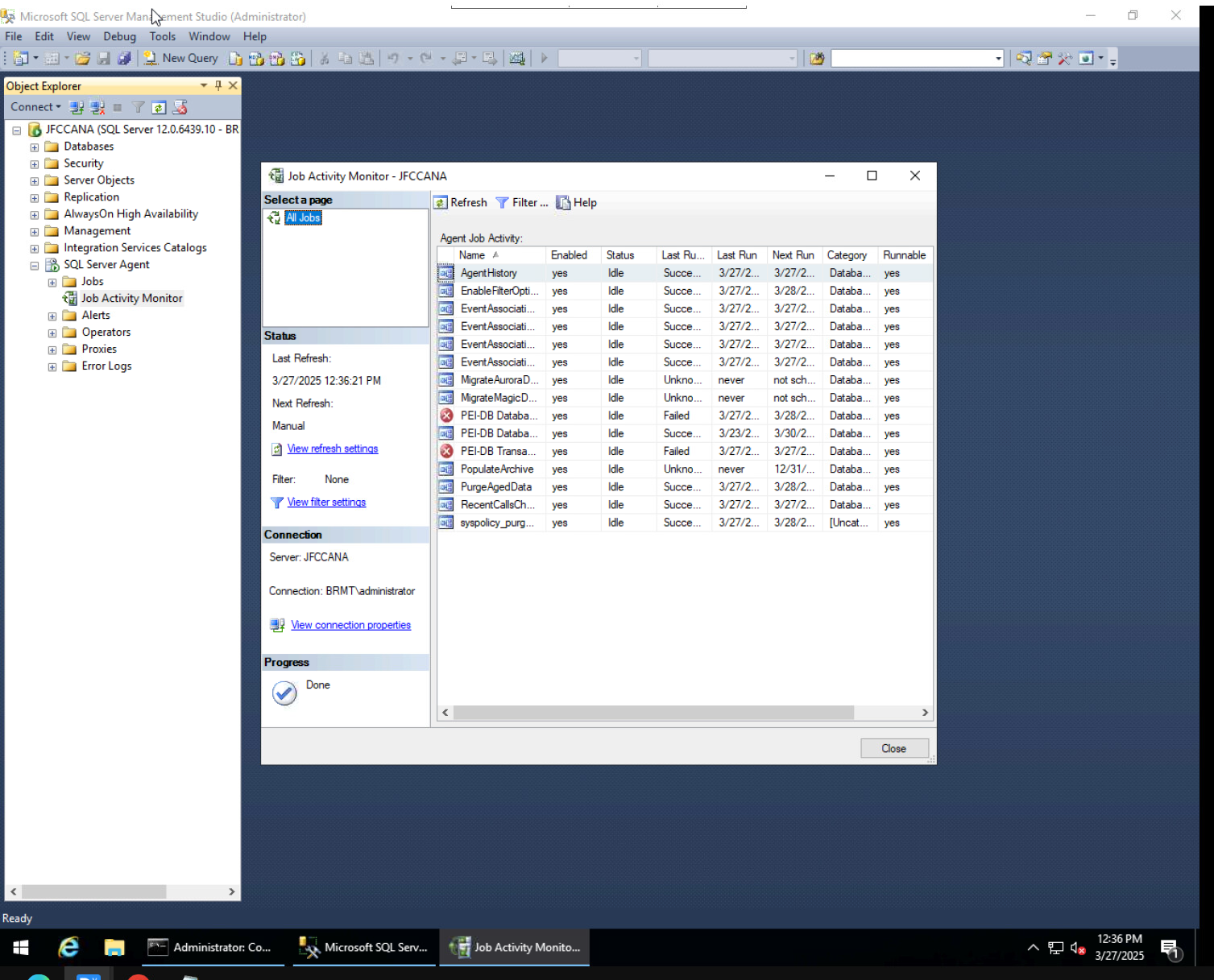
Task: Open the Edit menu
Action: click(x=44, y=36)
